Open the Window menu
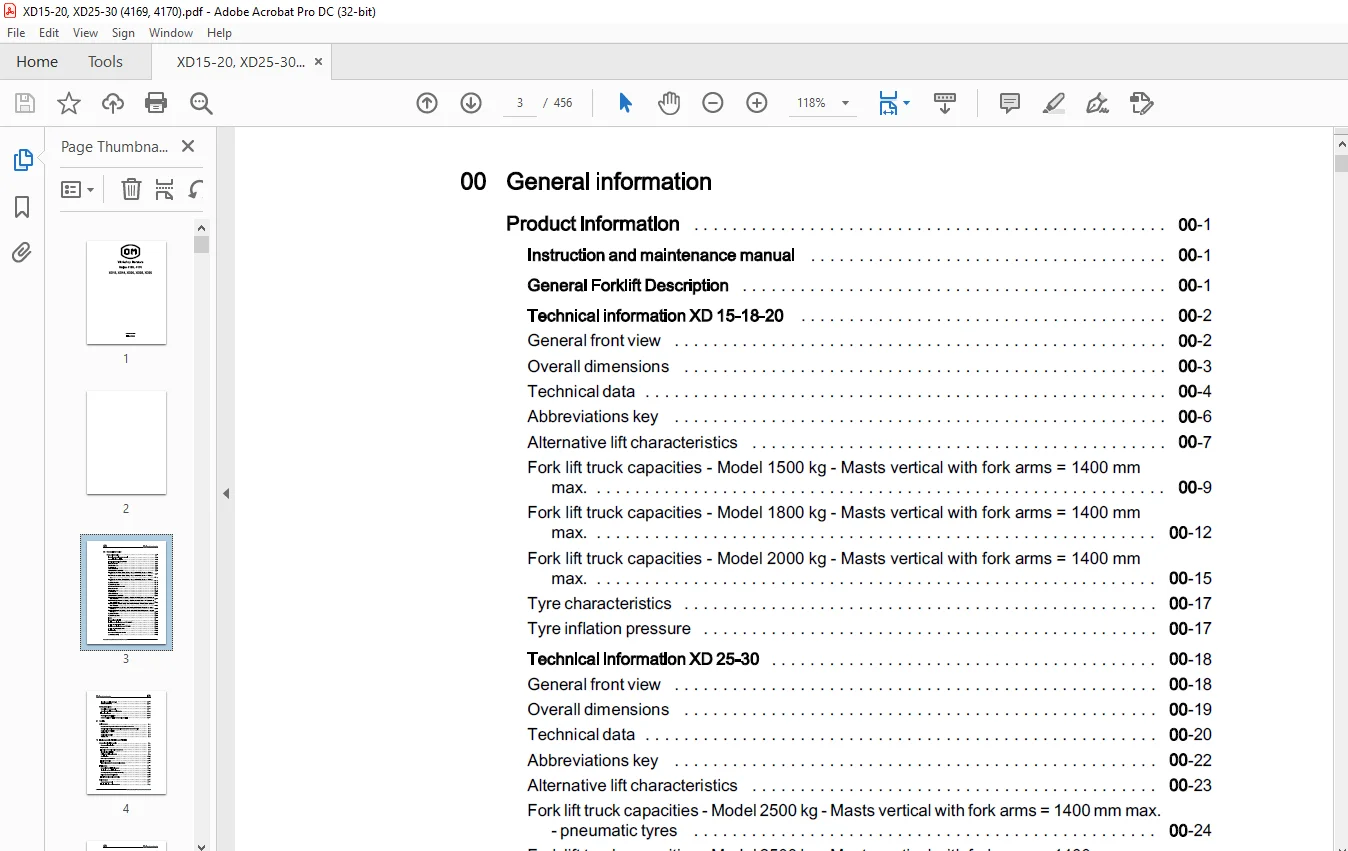The image size is (1348, 851). coord(171,33)
